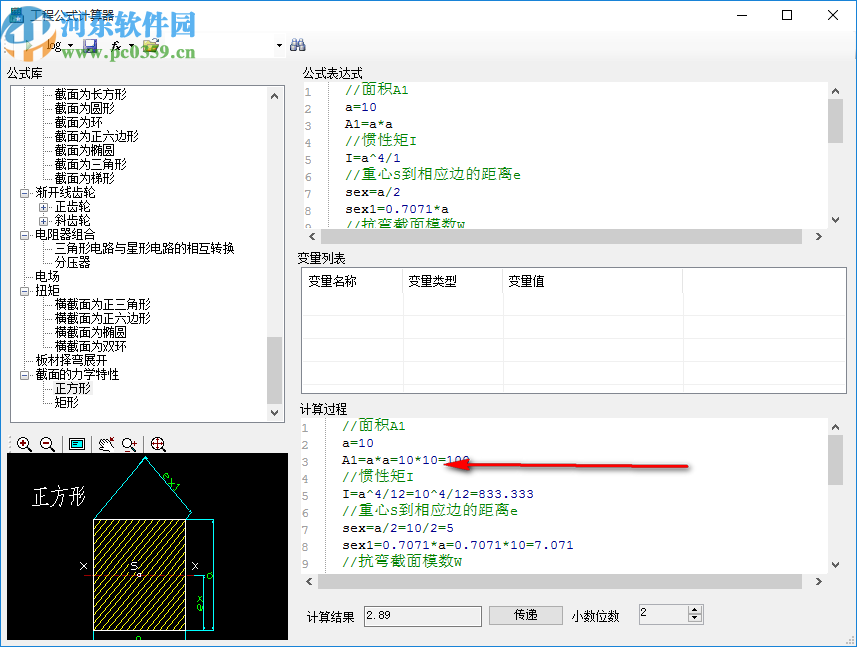Viewport: 857px width, 647px height.
Task: Open the dropdown arrow beside log
Action: pos(71,46)
